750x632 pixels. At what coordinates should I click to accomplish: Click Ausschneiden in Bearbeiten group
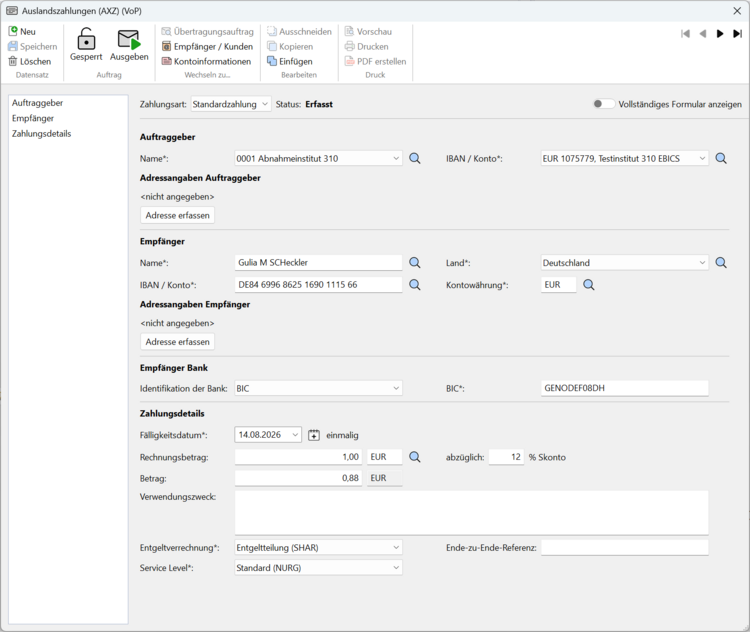tap(299, 32)
